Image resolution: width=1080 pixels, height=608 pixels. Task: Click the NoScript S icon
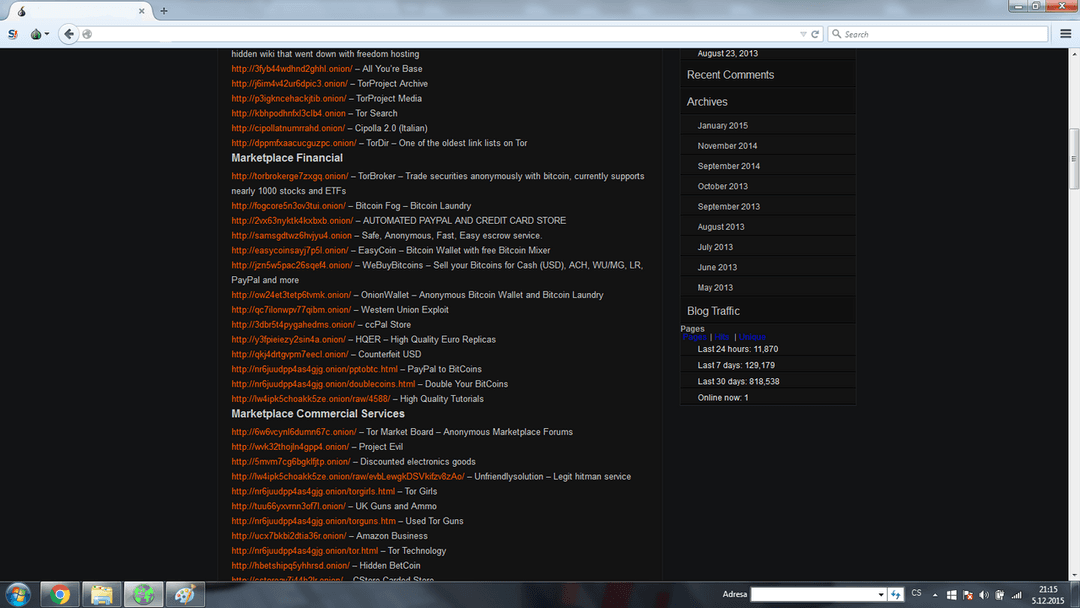click(13, 34)
